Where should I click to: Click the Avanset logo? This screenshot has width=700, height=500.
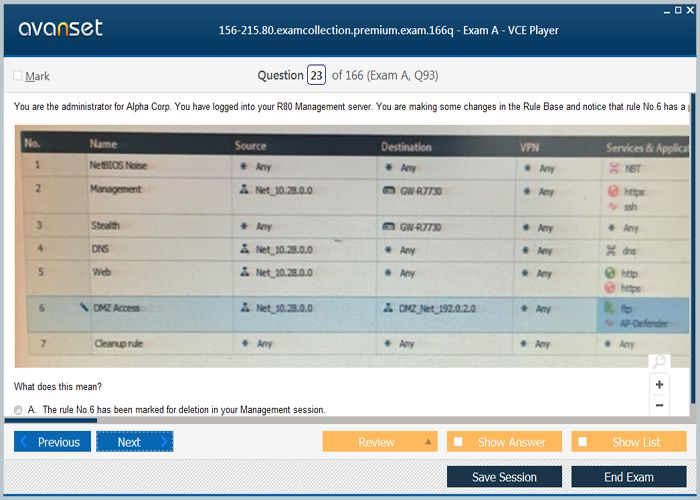[60, 28]
